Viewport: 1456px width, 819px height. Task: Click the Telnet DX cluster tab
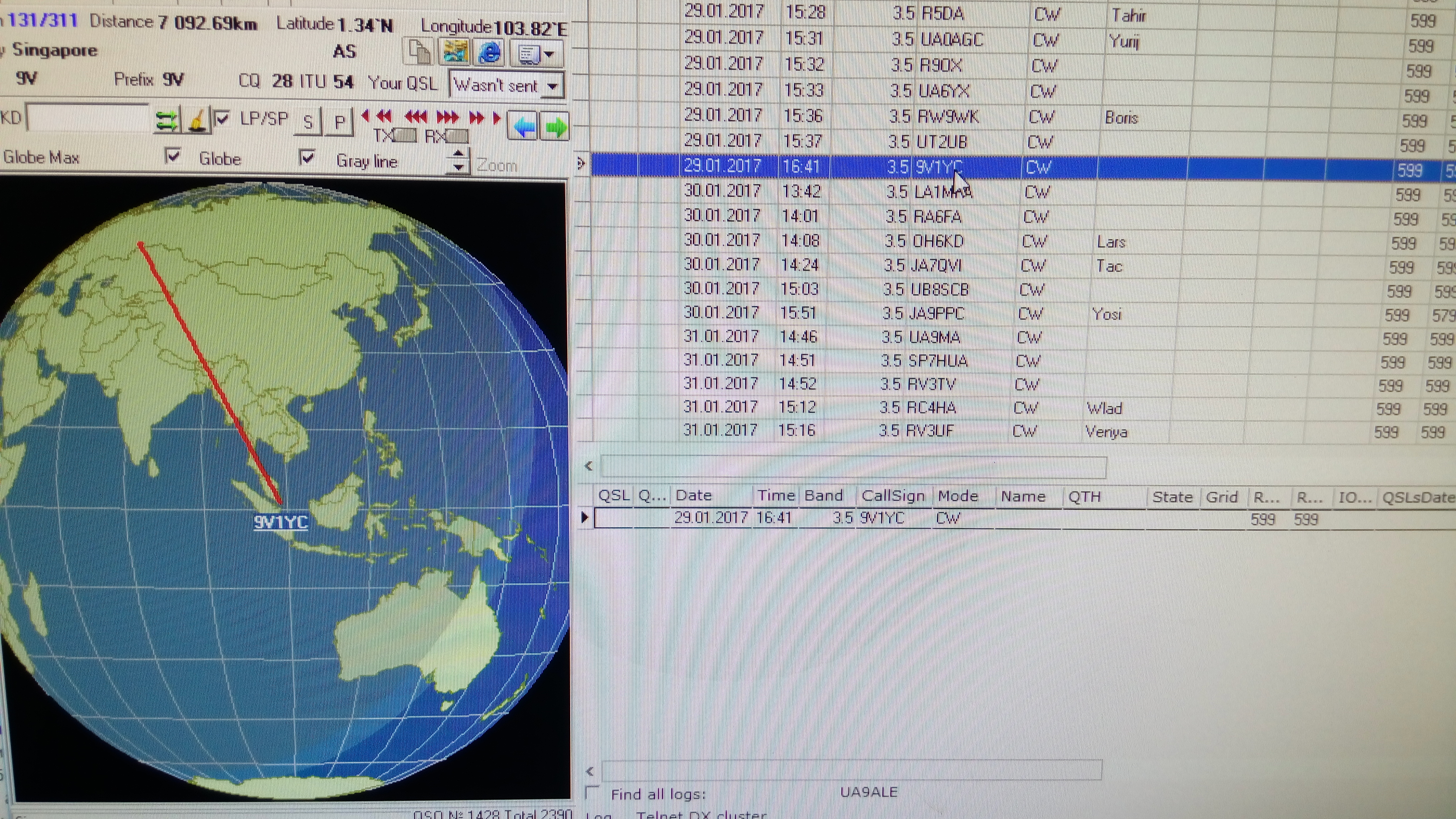[x=701, y=814]
